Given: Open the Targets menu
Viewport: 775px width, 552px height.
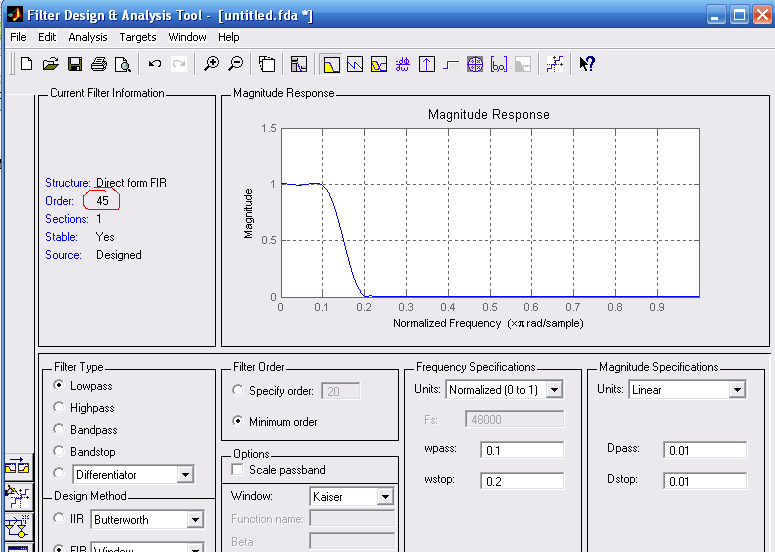Looking at the screenshot, I should [137, 37].
